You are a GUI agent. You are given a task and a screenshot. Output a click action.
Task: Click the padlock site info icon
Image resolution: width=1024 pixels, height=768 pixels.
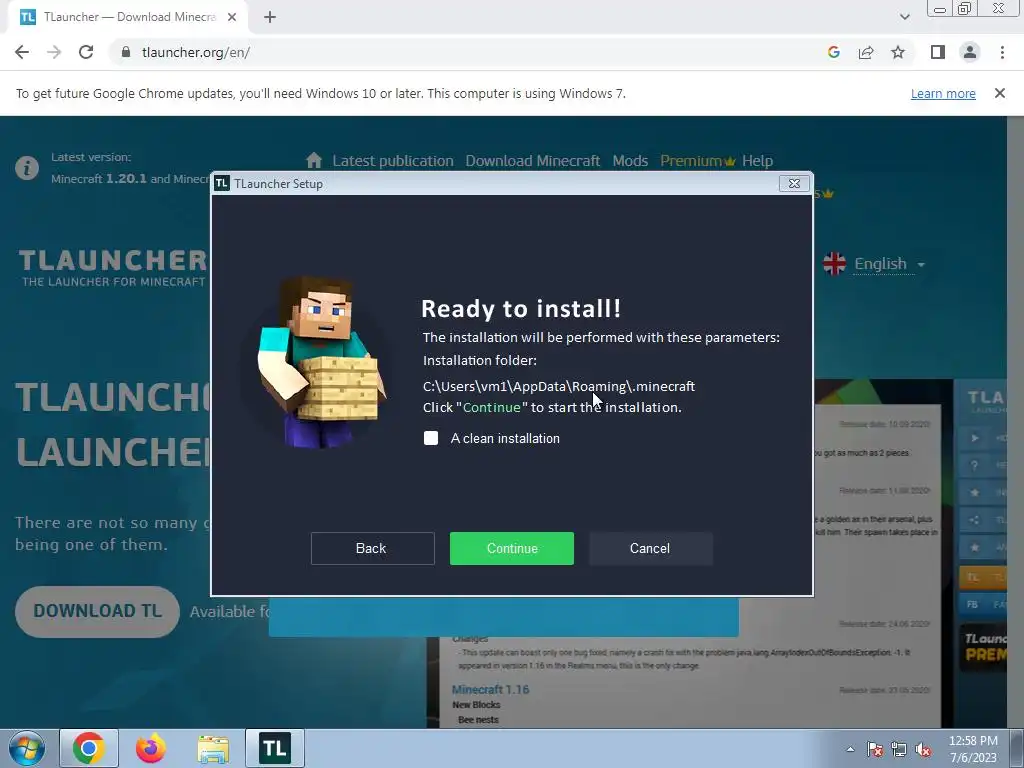(x=126, y=52)
